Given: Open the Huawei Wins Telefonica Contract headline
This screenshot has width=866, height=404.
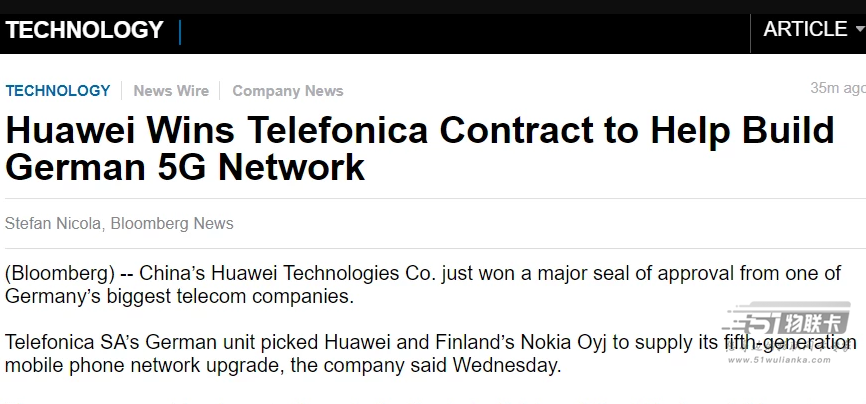Looking at the screenshot, I should click(420, 149).
